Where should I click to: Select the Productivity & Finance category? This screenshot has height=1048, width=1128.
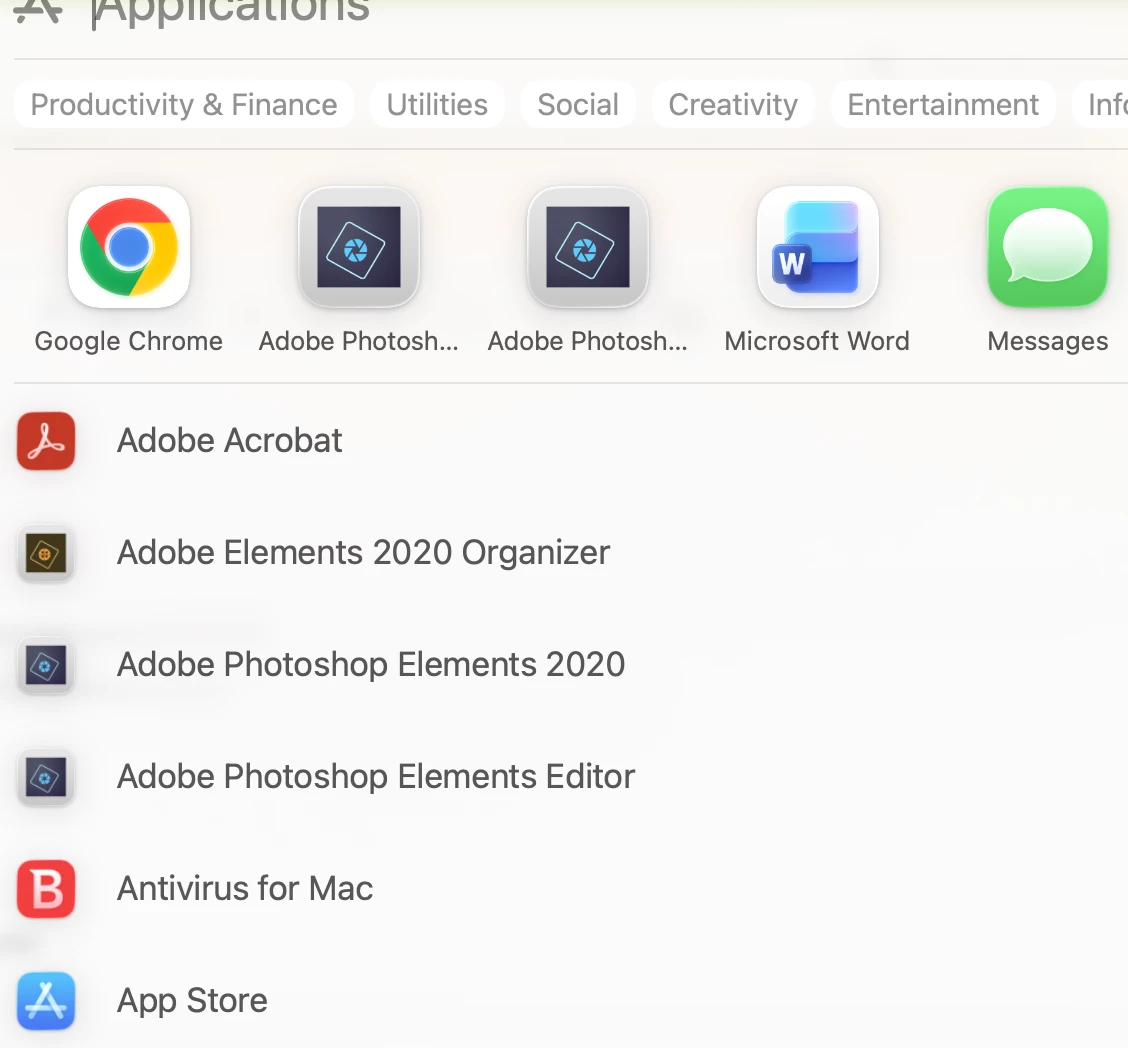coord(183,104)
